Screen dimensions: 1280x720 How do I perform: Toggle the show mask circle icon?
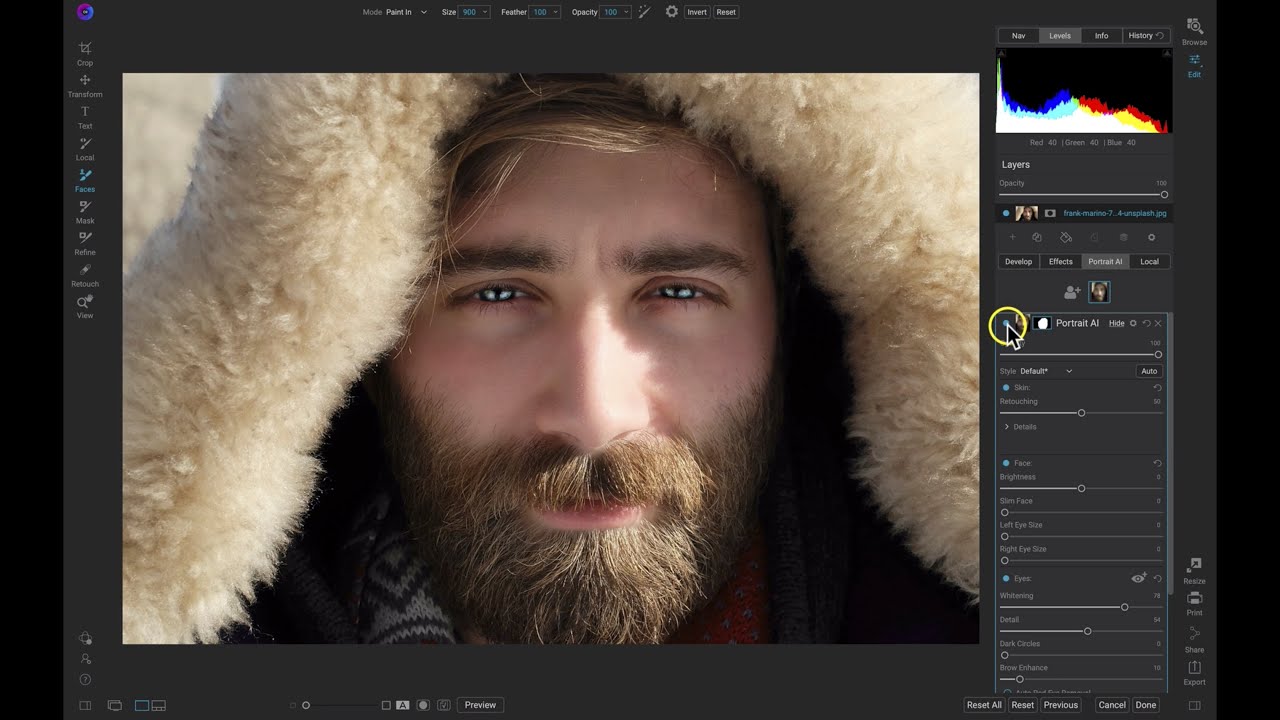(423, 705)
